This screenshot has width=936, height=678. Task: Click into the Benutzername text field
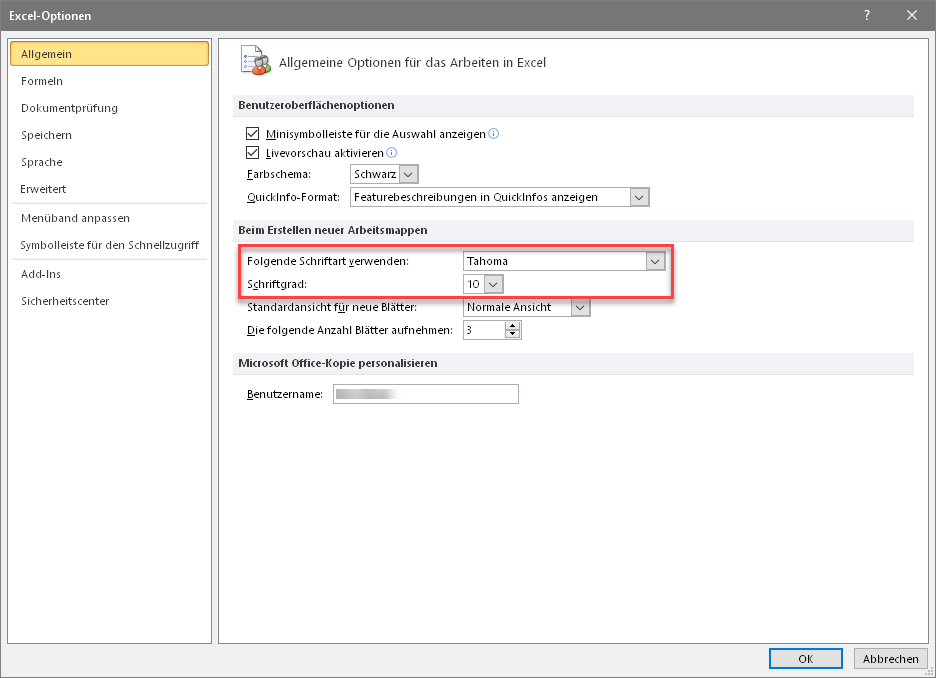427,394
